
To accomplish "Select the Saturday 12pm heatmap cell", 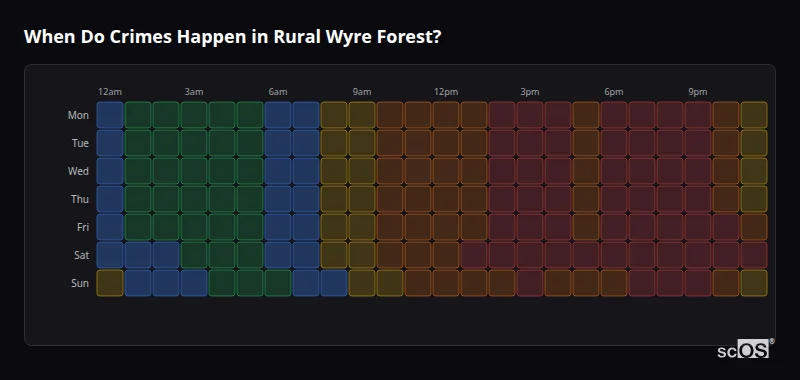I will click(446, 255).
